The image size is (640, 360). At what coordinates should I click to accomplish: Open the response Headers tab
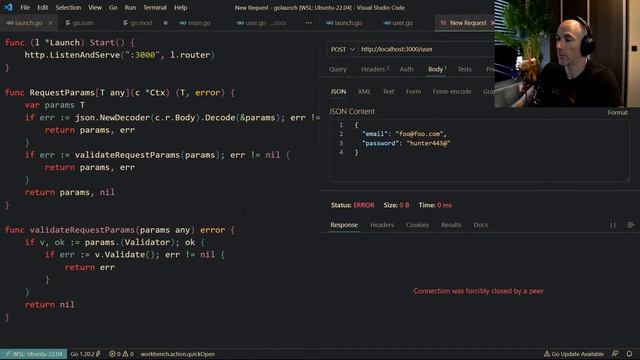point(382,225)
